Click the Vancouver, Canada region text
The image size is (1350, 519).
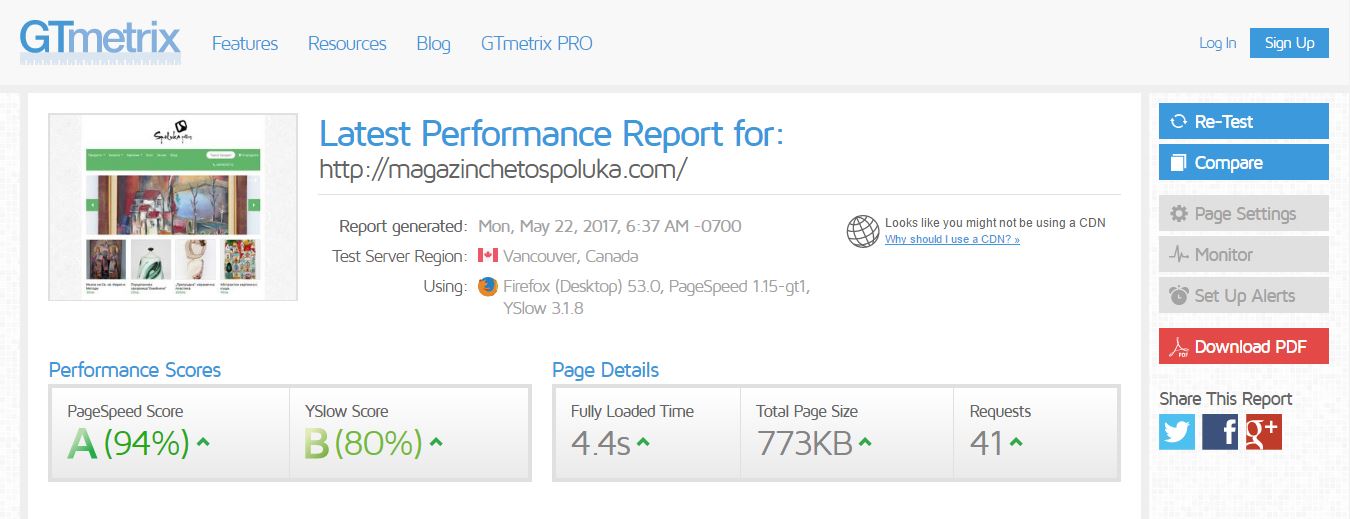click(571, 256)
